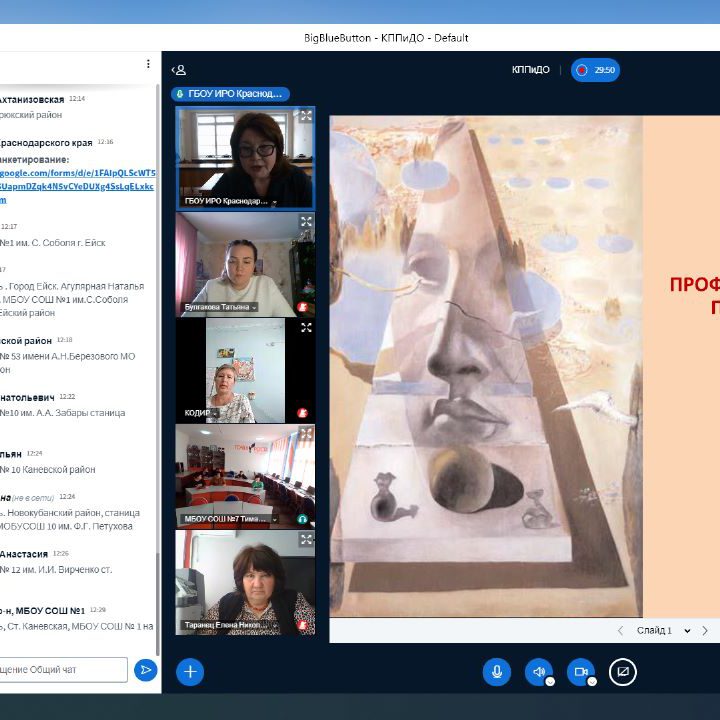
Task: Click the ГБОУ ИРО talking indicator pill
Action: click(231, 94)
